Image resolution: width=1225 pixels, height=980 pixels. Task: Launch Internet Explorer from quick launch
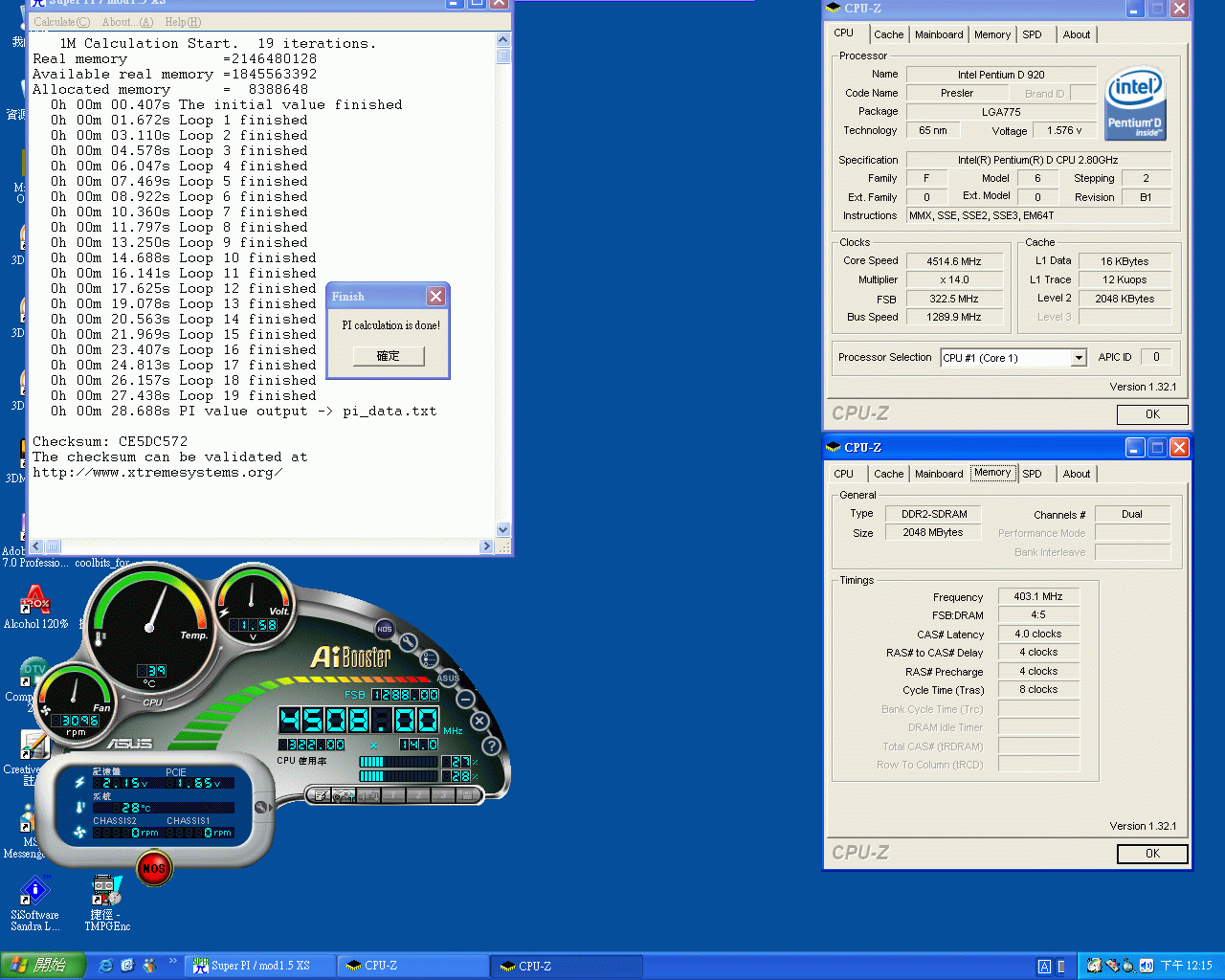[105, 966]
